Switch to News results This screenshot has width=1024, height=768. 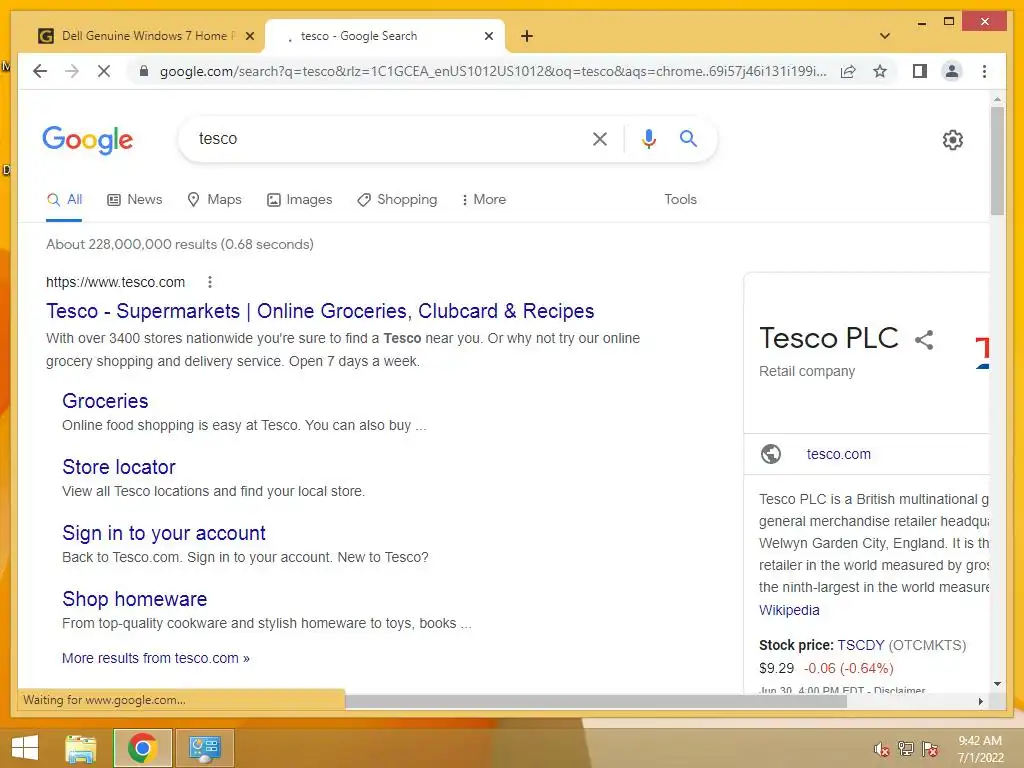[135, 200]
